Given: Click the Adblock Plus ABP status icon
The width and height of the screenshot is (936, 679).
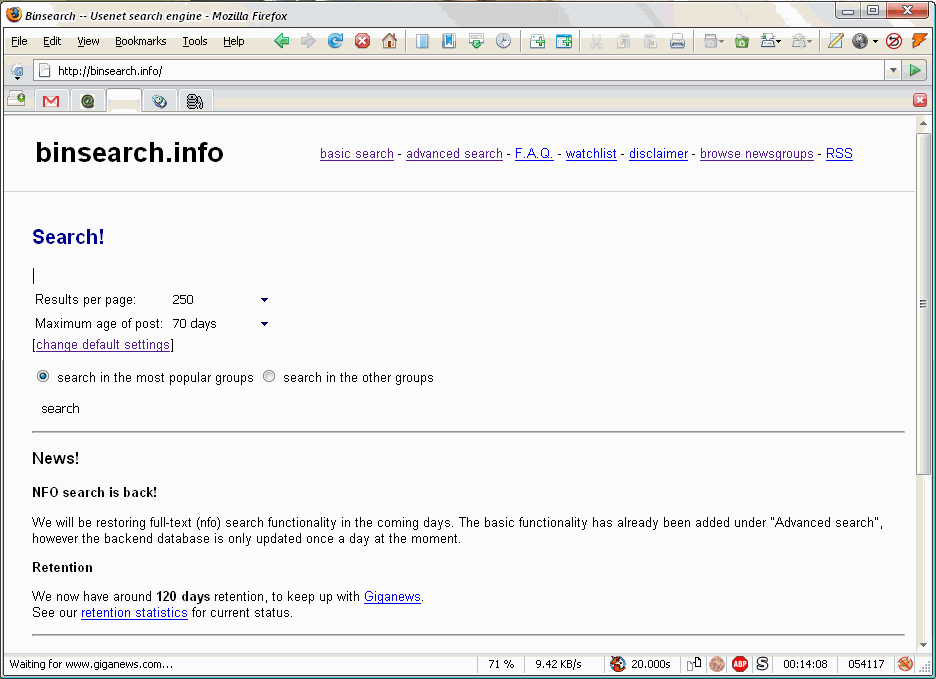Looking at the screenshot, I should coord(740,663).
